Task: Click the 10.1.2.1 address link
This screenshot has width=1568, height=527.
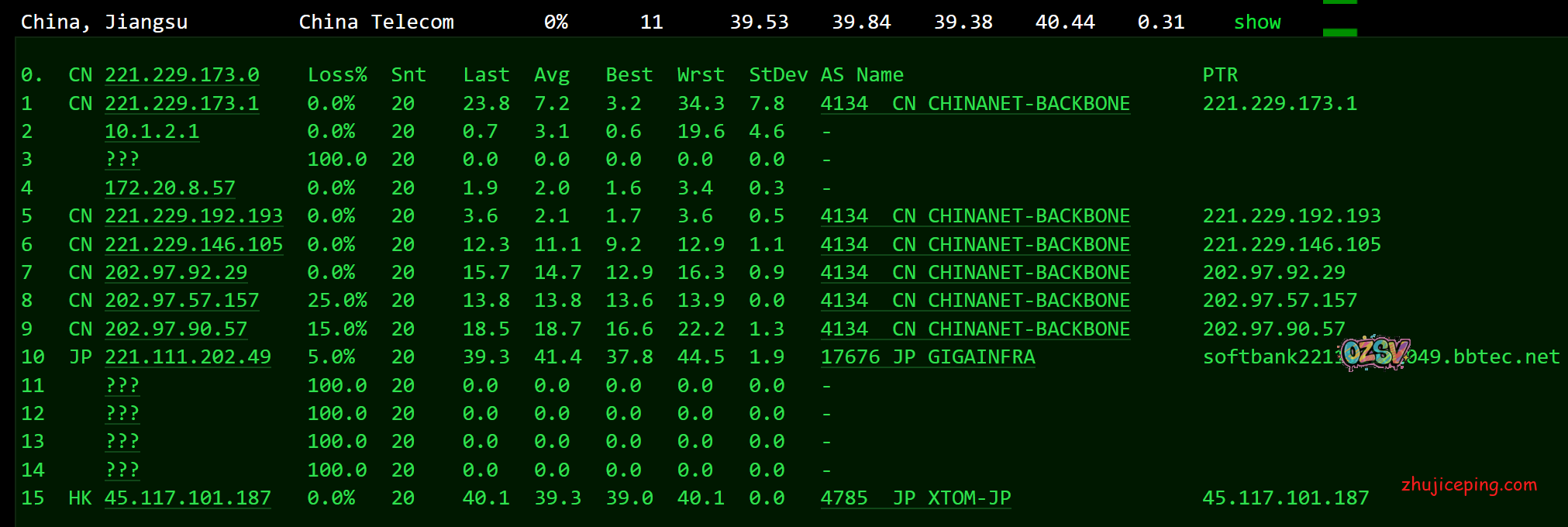Action: pyautogui.click(x=152, y=132)
